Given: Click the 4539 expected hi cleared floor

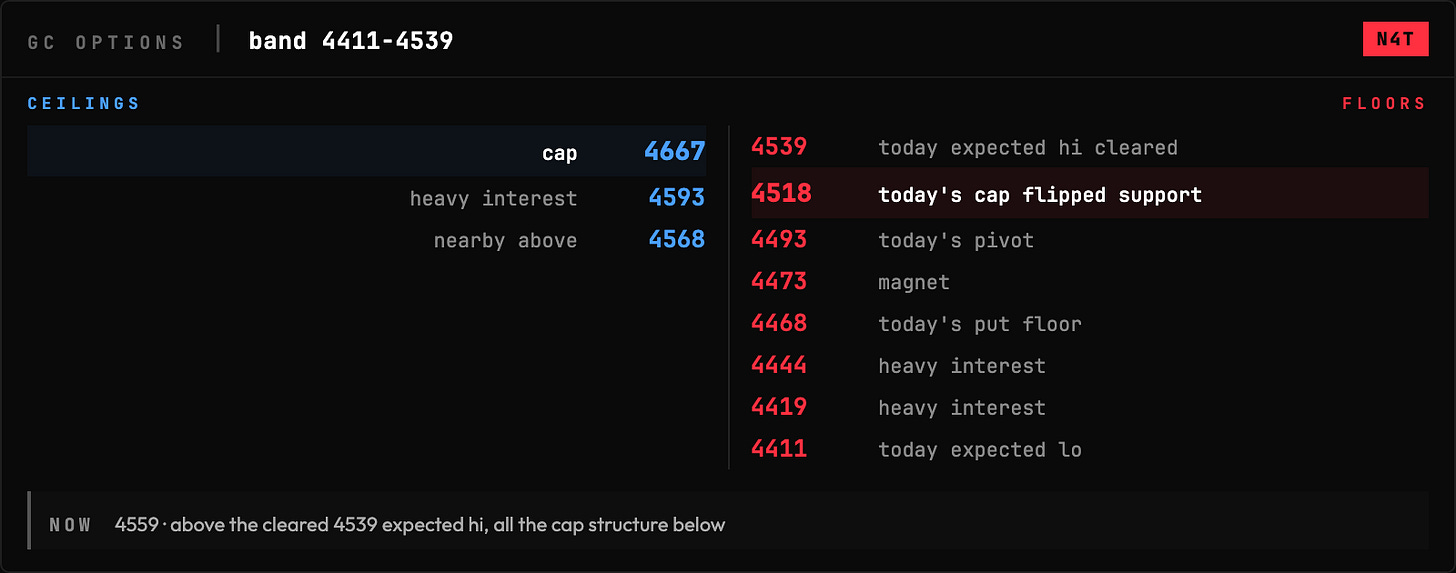Looking at the screenshot, I should 1090,147.
